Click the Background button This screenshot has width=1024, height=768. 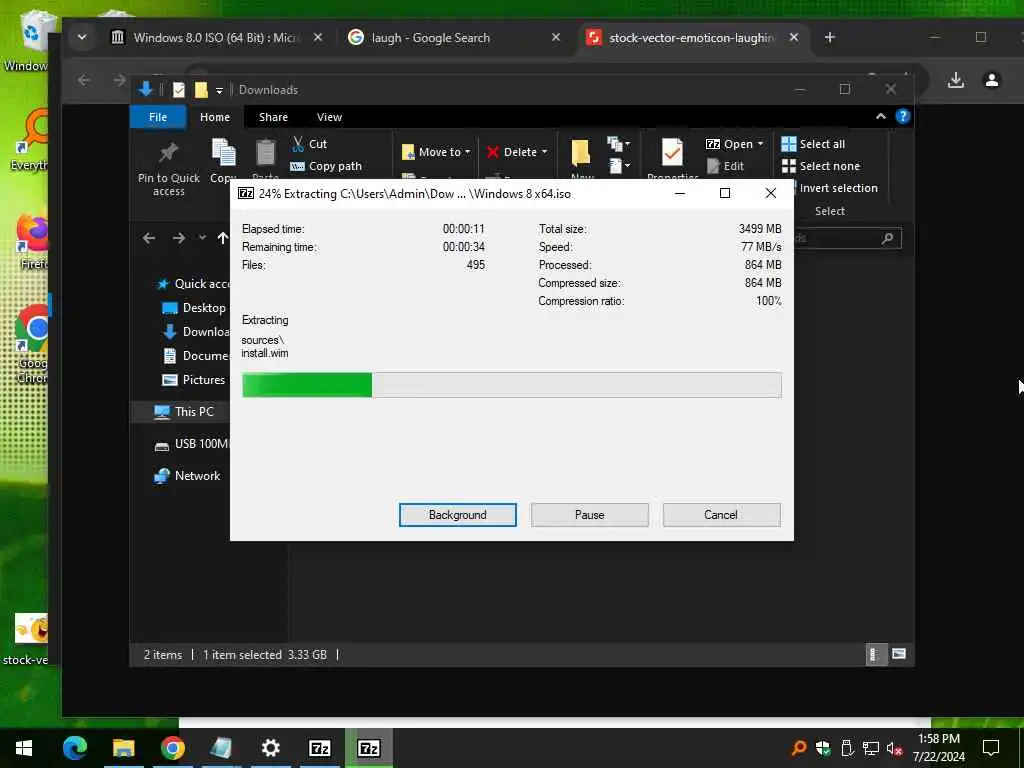tap(458, 515)
